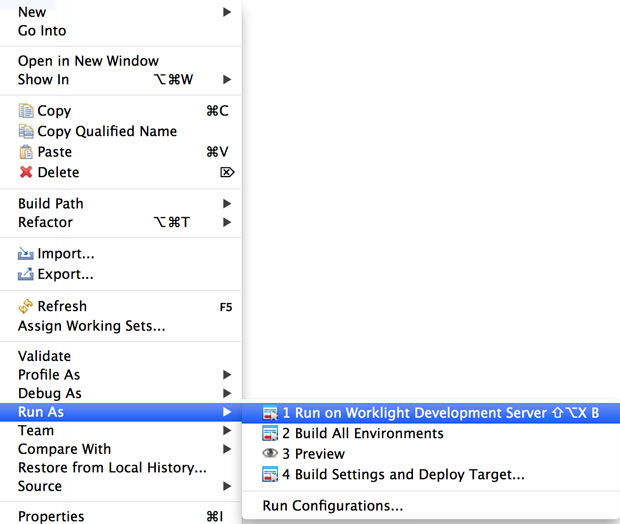The height and width of the screenshot is (524, 620).
Task: Expand the Refactor submenu arrow
Action: pyautogui.click(x=227, y=222)
